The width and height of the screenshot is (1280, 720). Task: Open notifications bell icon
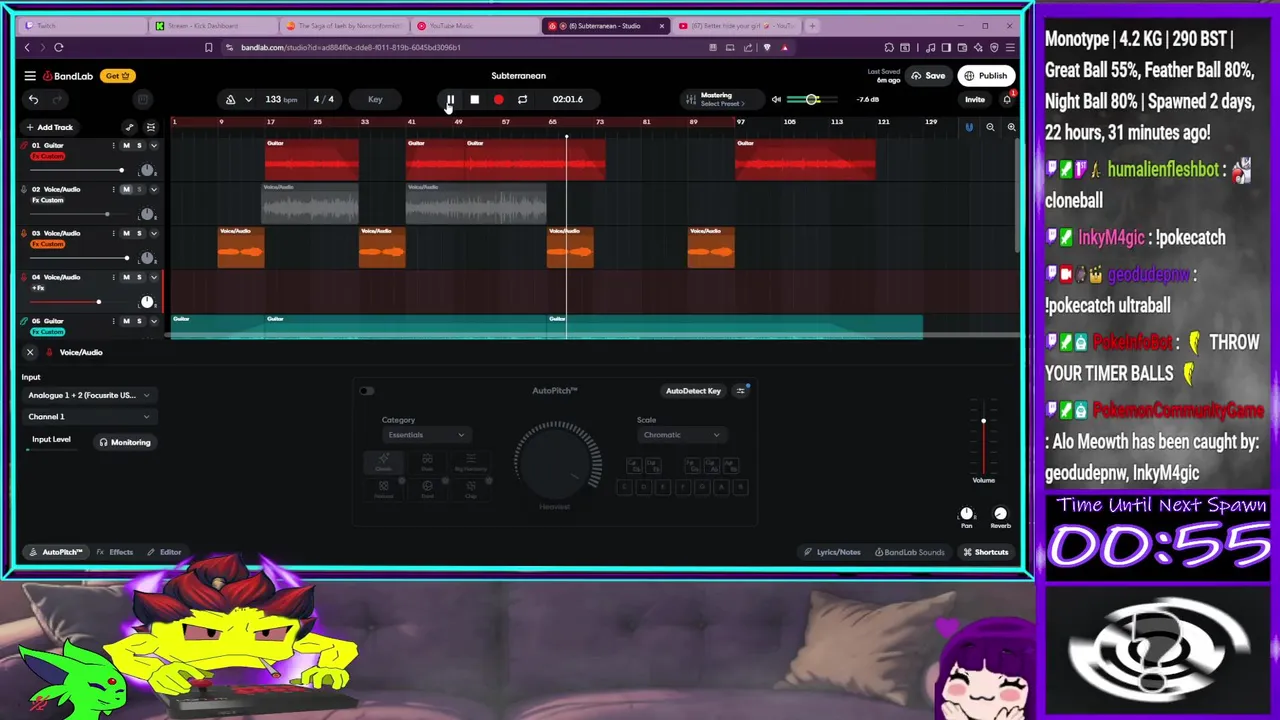pos(1007,99)
